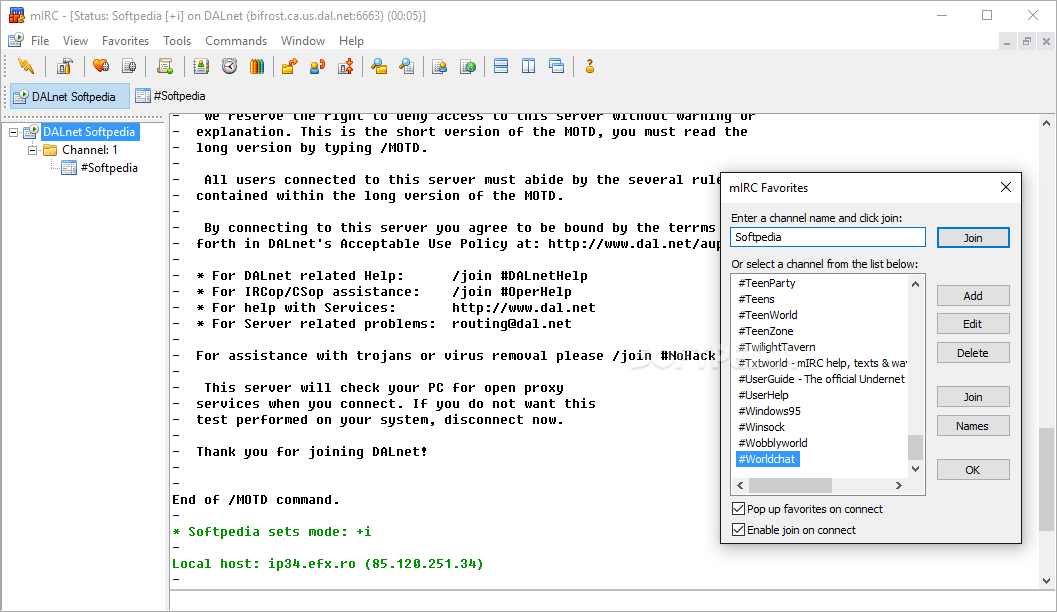
Task: Select Channel: 1 folder in treebar
Action: tap(90, 150)
